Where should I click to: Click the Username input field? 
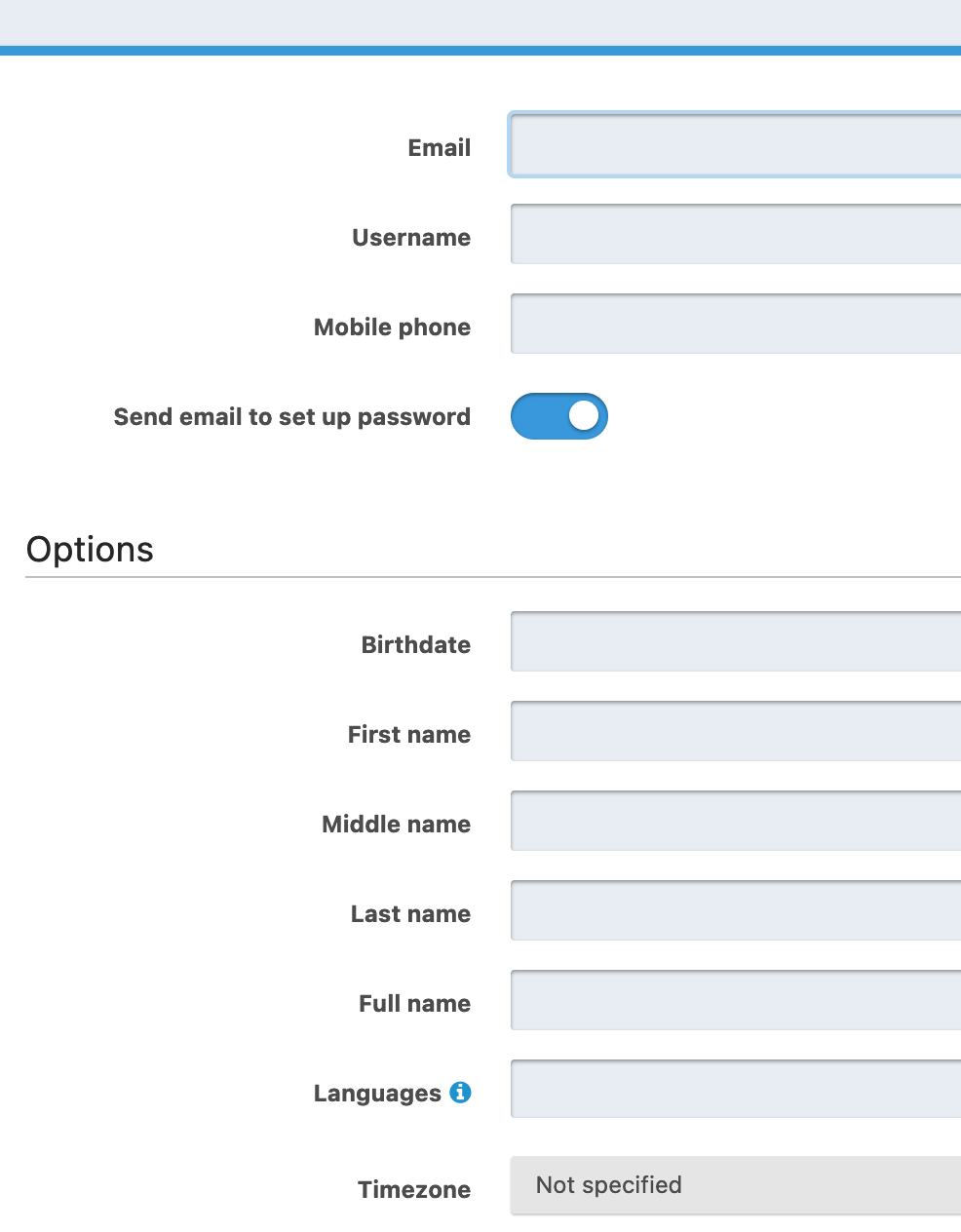point(731,234)
